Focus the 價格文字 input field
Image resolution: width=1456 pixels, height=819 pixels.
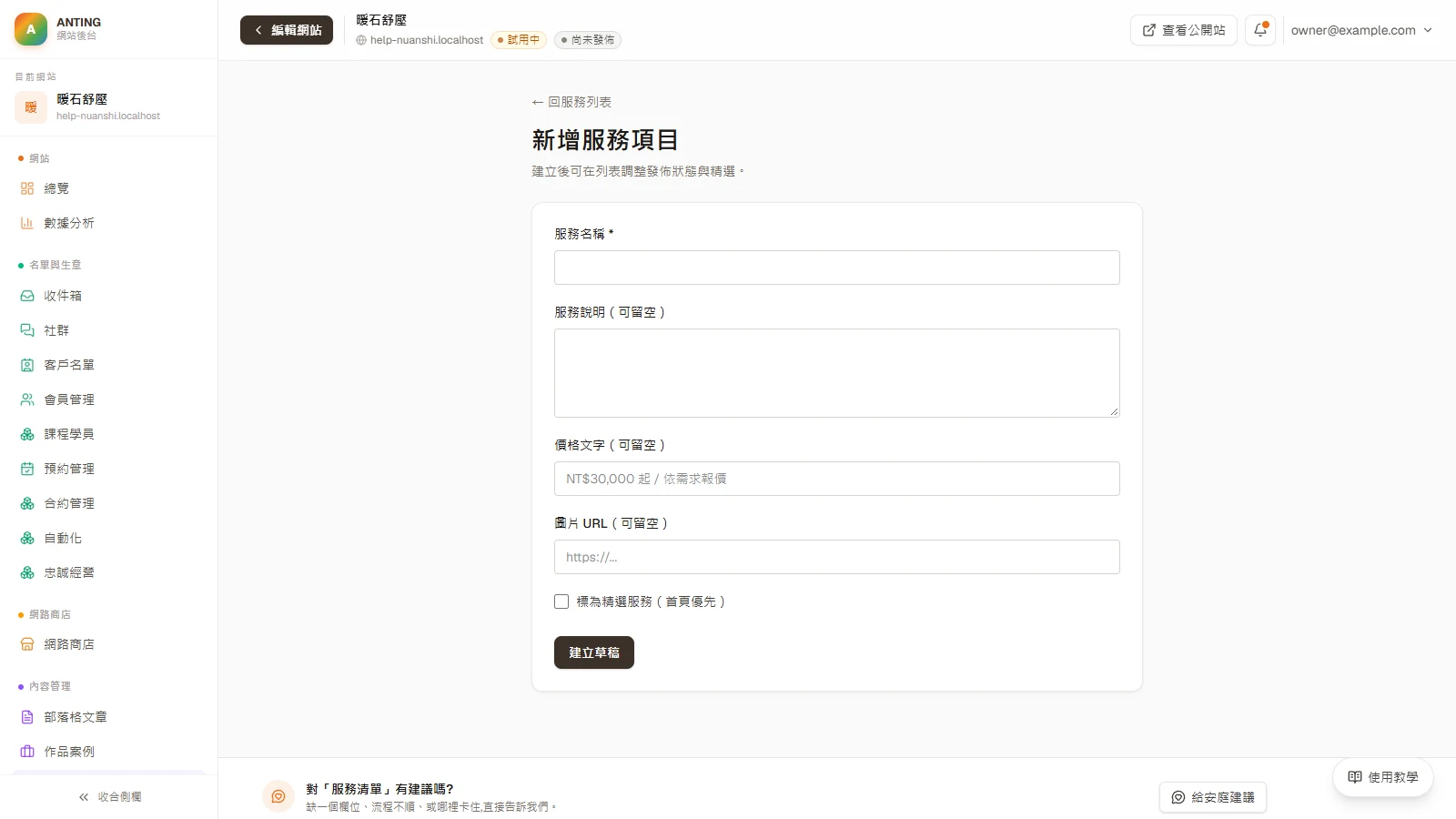(837, 479)
